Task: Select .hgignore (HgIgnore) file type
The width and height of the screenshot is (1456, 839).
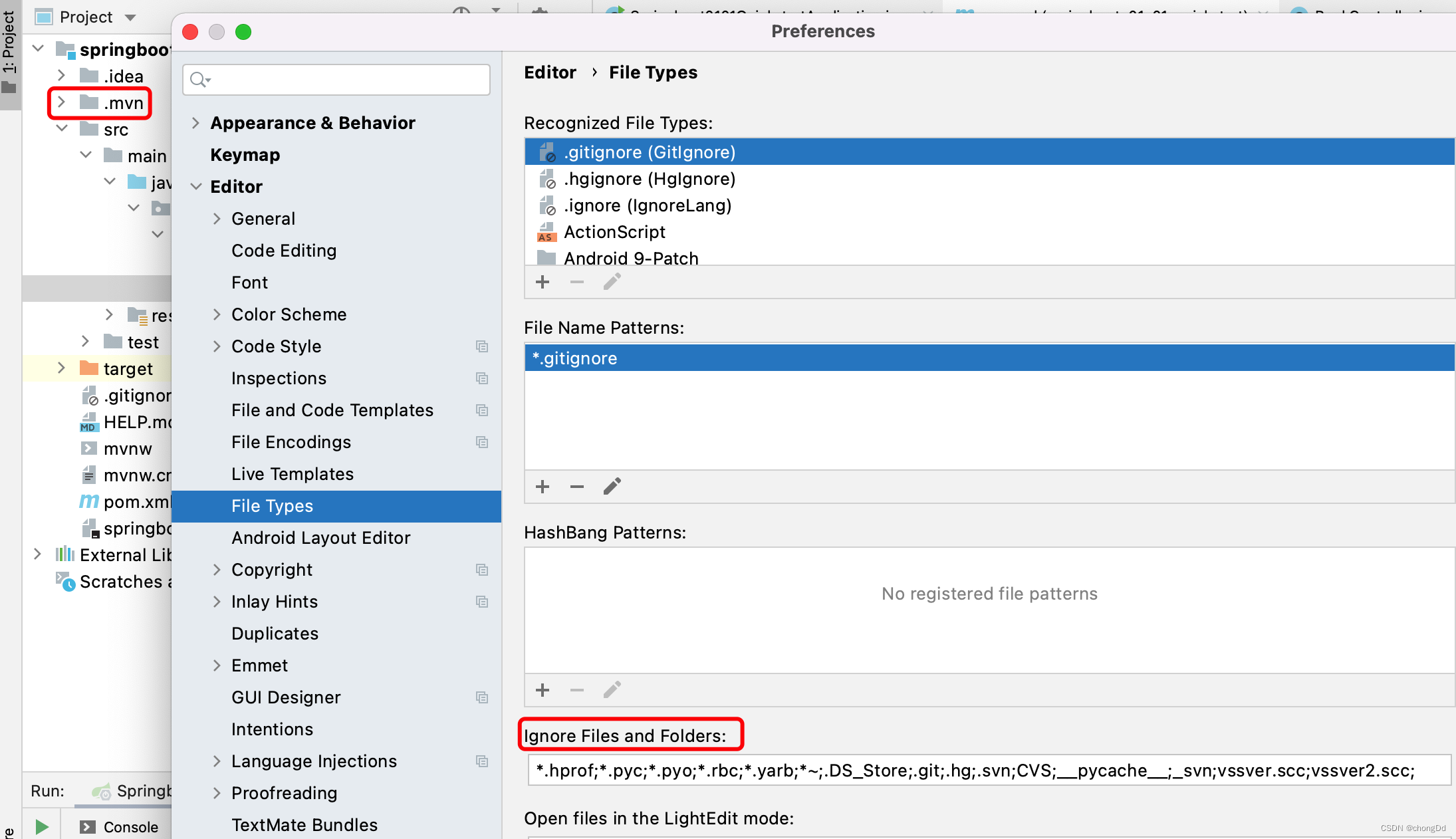Action: (989, 179)
